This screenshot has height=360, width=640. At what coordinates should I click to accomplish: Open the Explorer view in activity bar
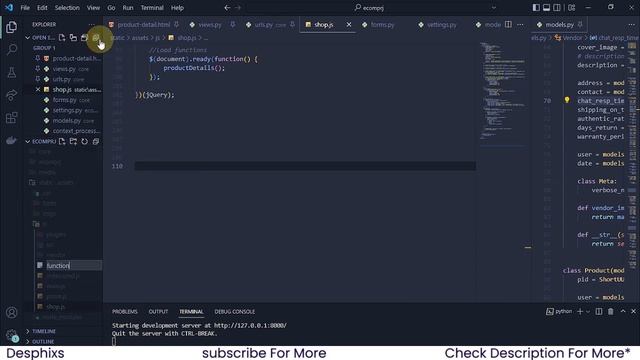[x=11, y=27]
